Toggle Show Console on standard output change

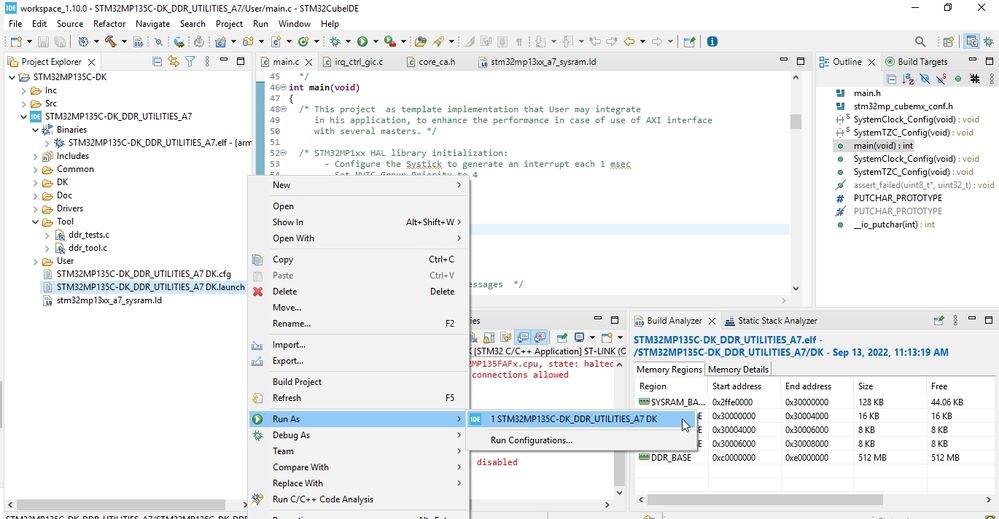tap(522, 338)
